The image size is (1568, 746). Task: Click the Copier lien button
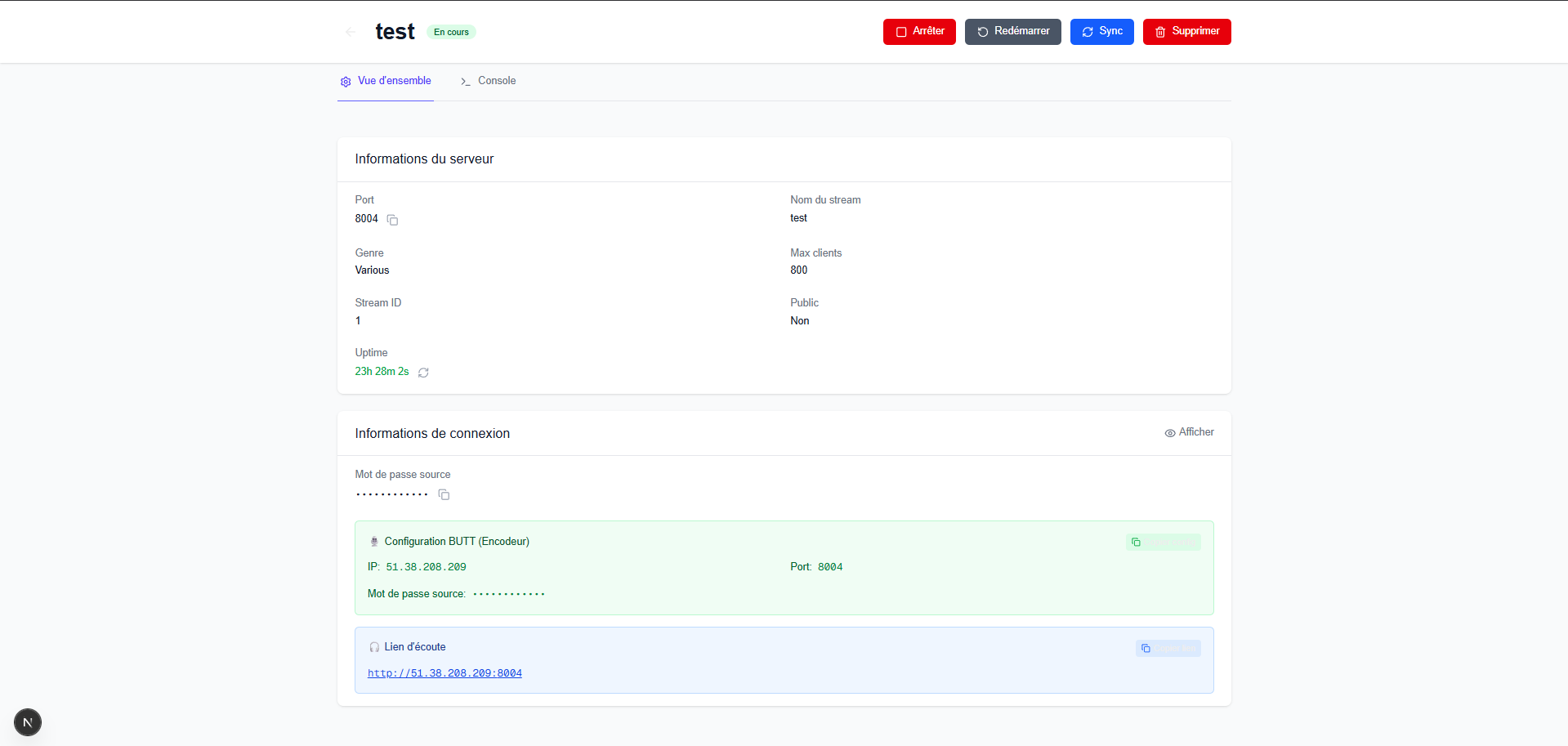click(1168, 649)
